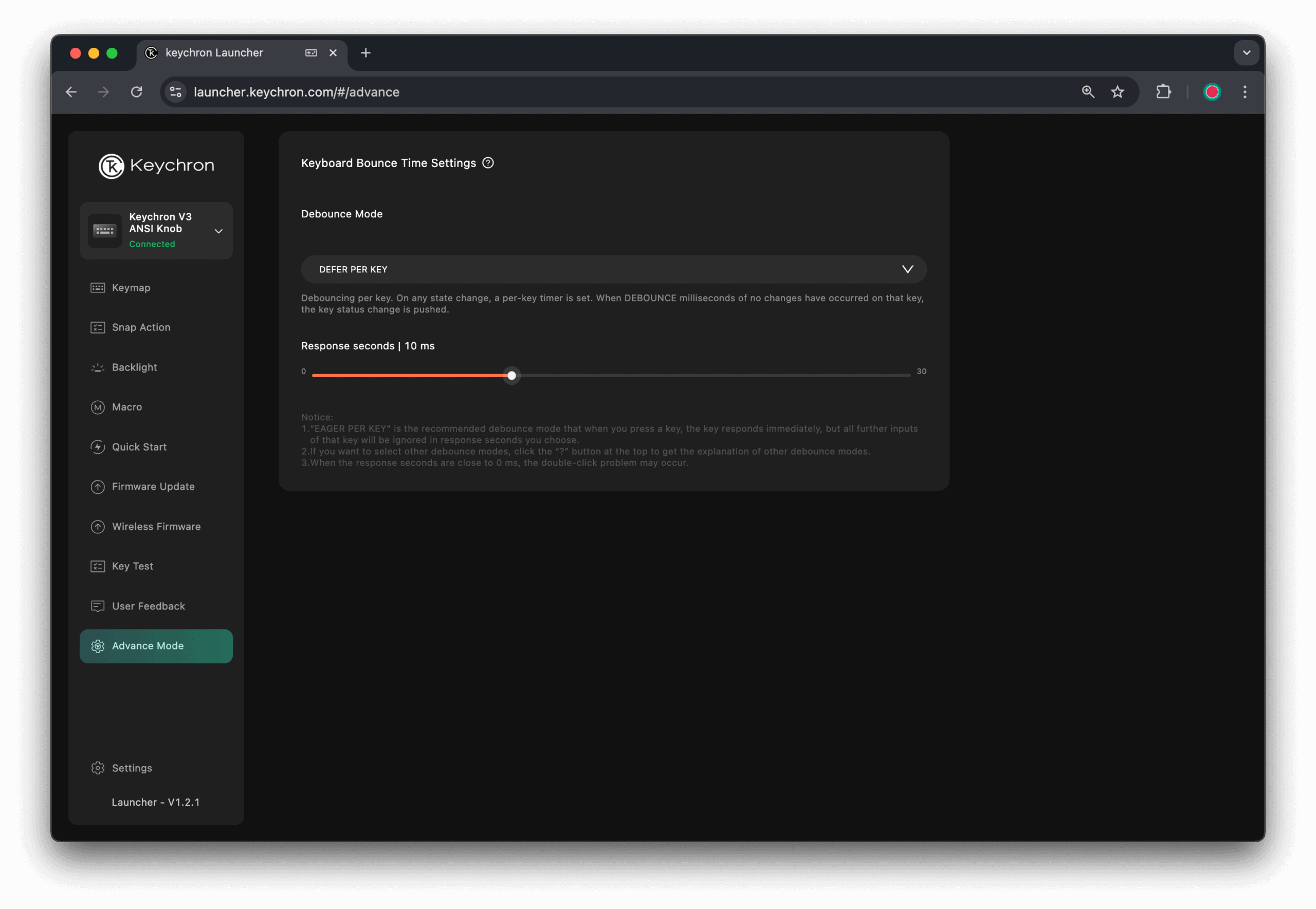Image resolution: width=1316 pixels, height=909 pixels.
Task: Click the Launcher - V1.2.1 version text
Action: coord(156,802)
